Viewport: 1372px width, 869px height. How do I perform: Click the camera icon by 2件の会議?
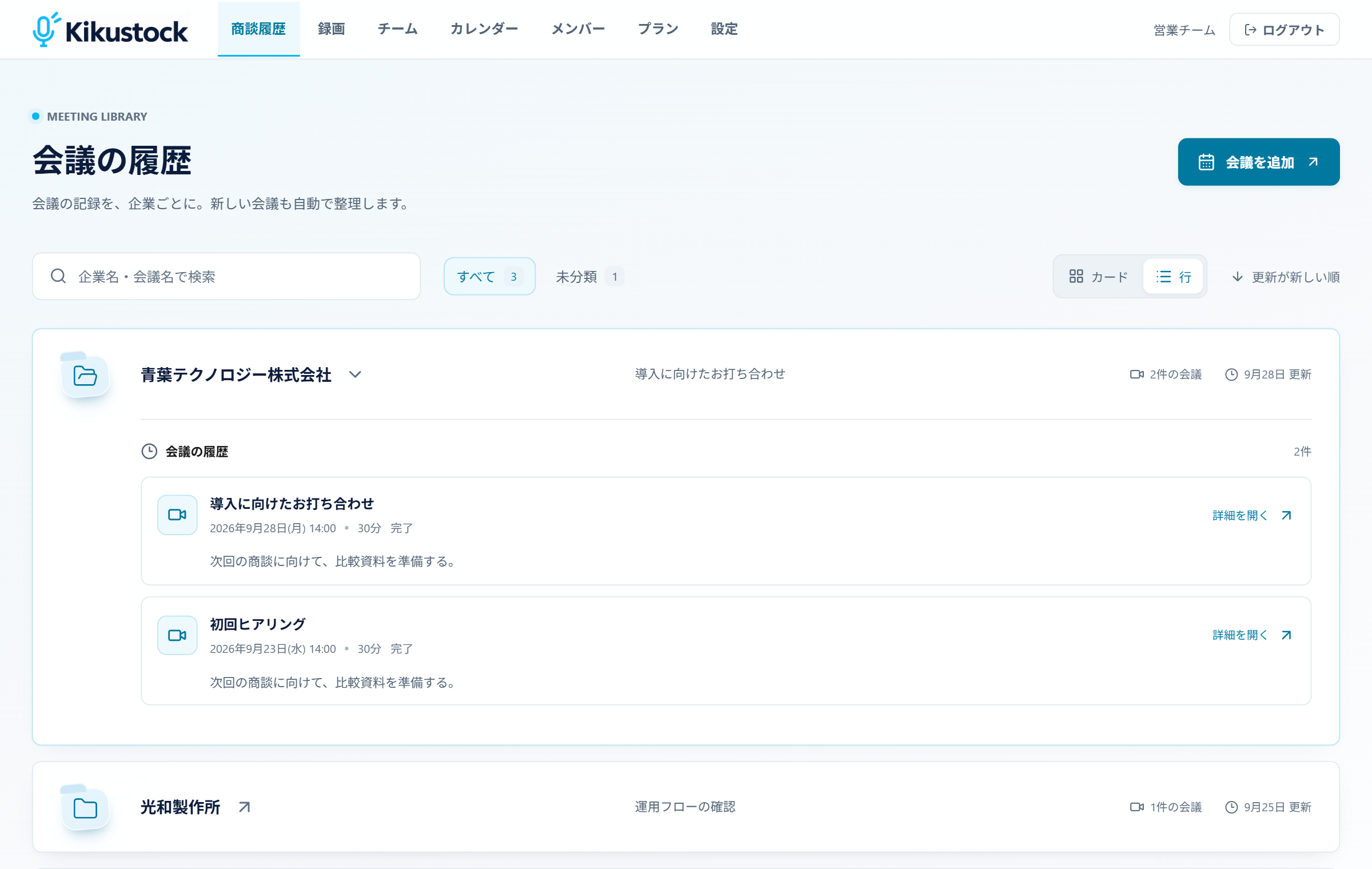(1136, 374)
